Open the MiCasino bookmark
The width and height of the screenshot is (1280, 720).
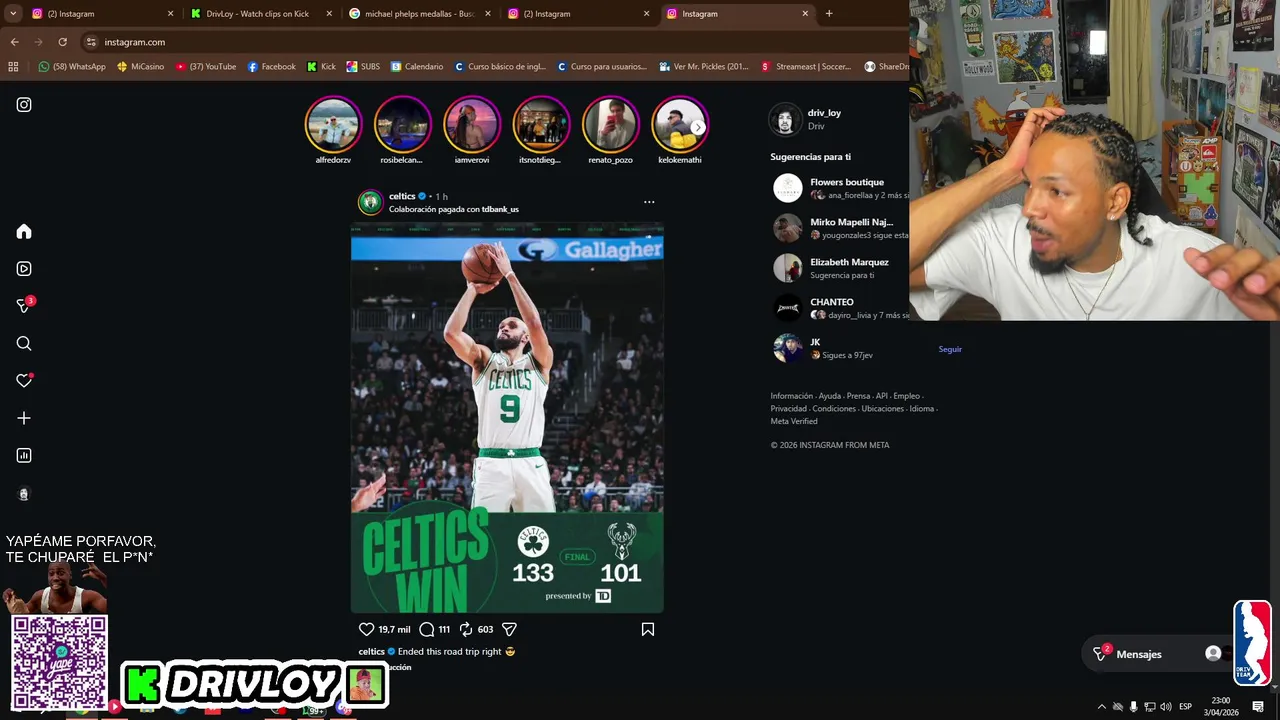[x=140, y=67]
